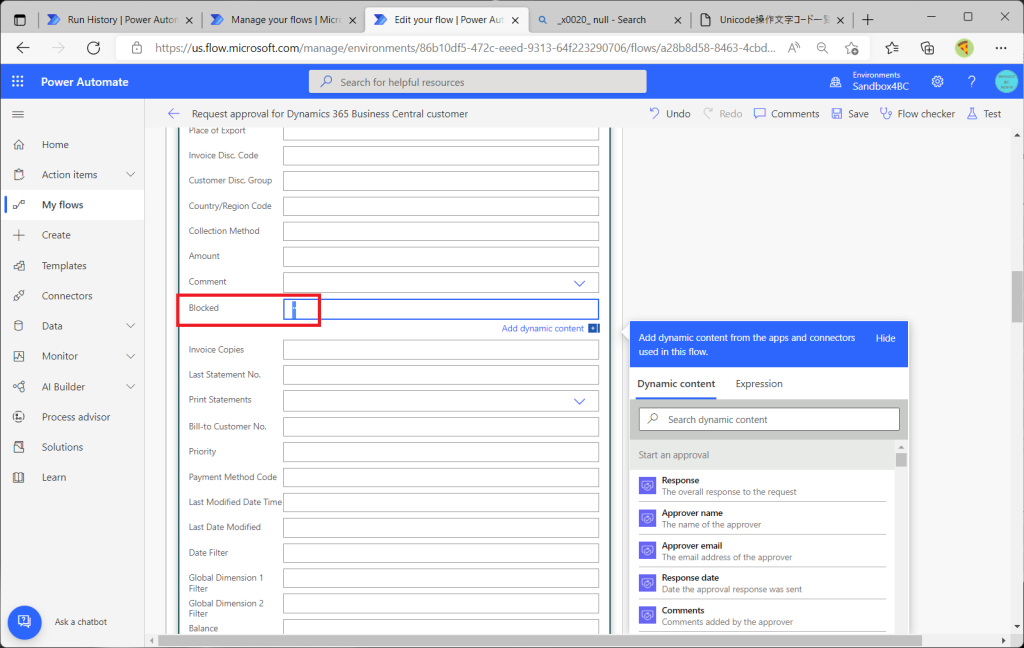This screenshot has height=648, width=1024.
Task: Switch to the Unicode browser tab
Action: tap(772, 20)
